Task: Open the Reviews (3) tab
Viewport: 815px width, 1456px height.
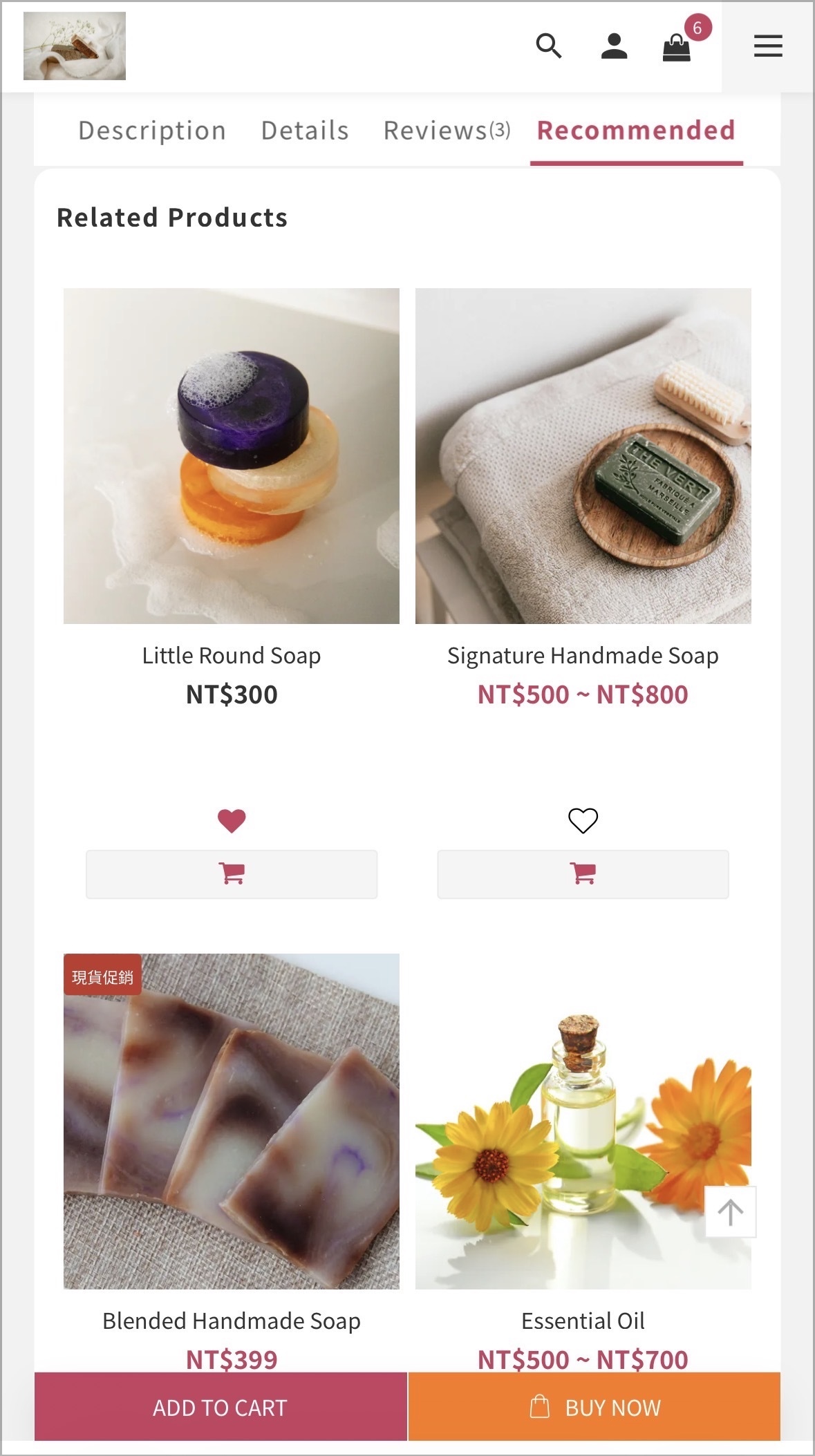Action: 447,131
